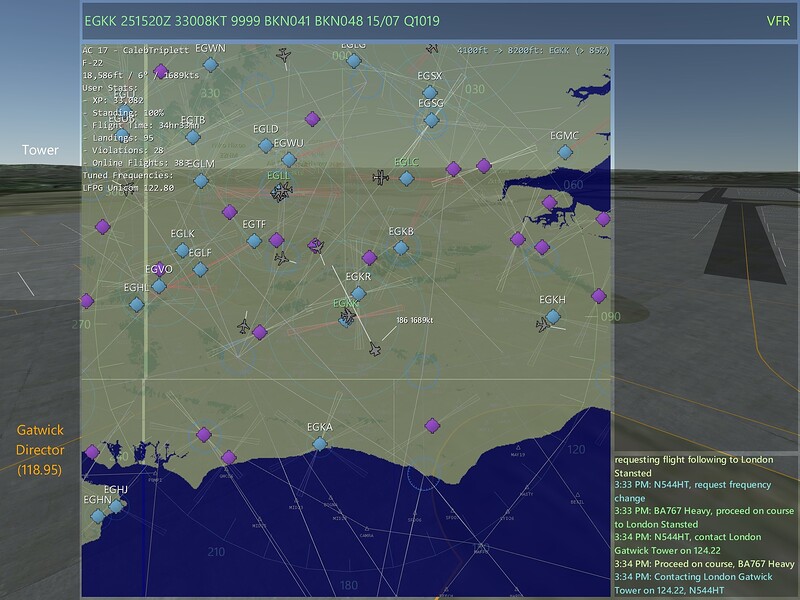Viewport: 800px width, 600px height.
Task: Select the EGLC London City airport marker
Action: coord(407,179)
